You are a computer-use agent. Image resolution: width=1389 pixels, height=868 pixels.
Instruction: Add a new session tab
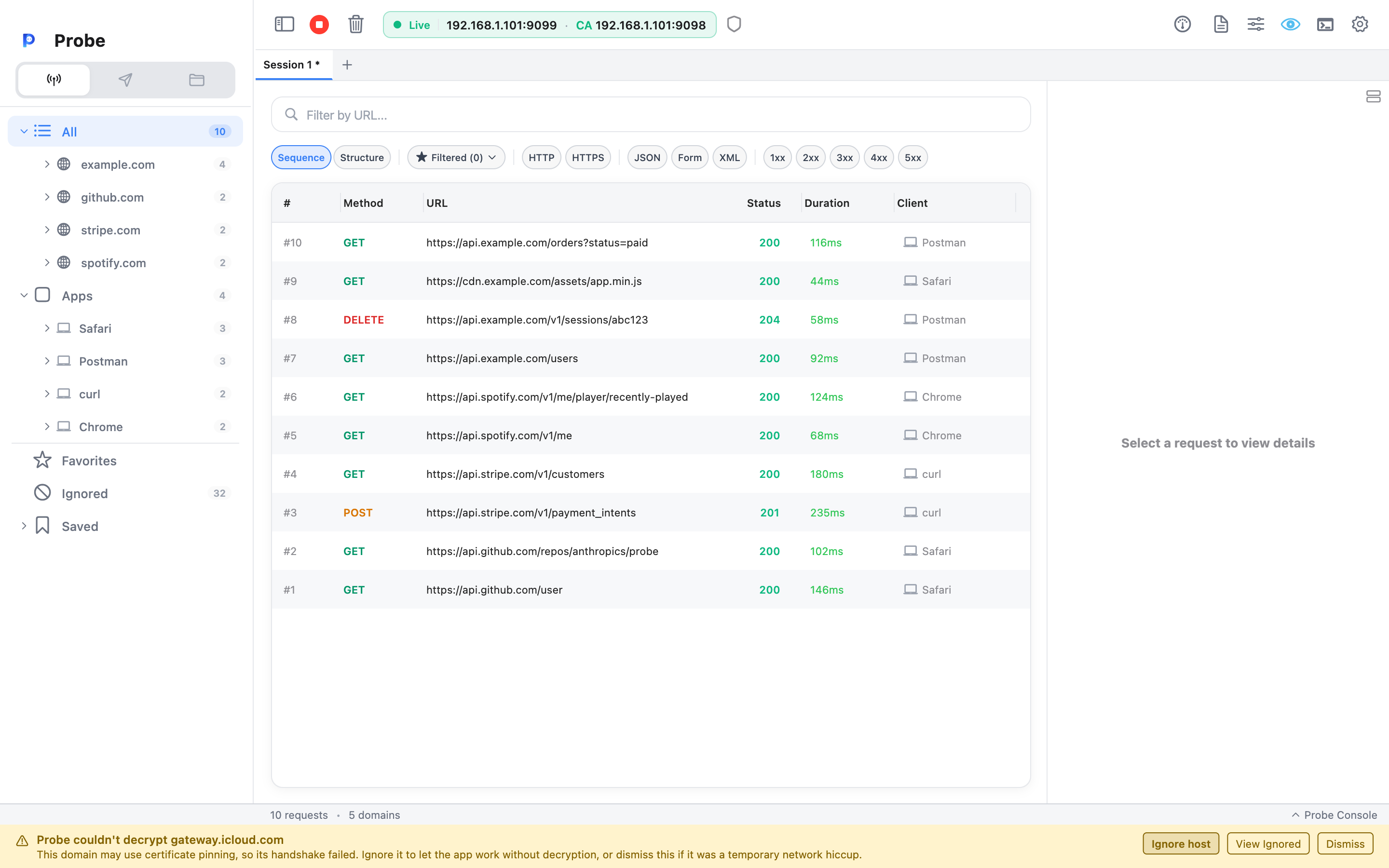[347, 65]
